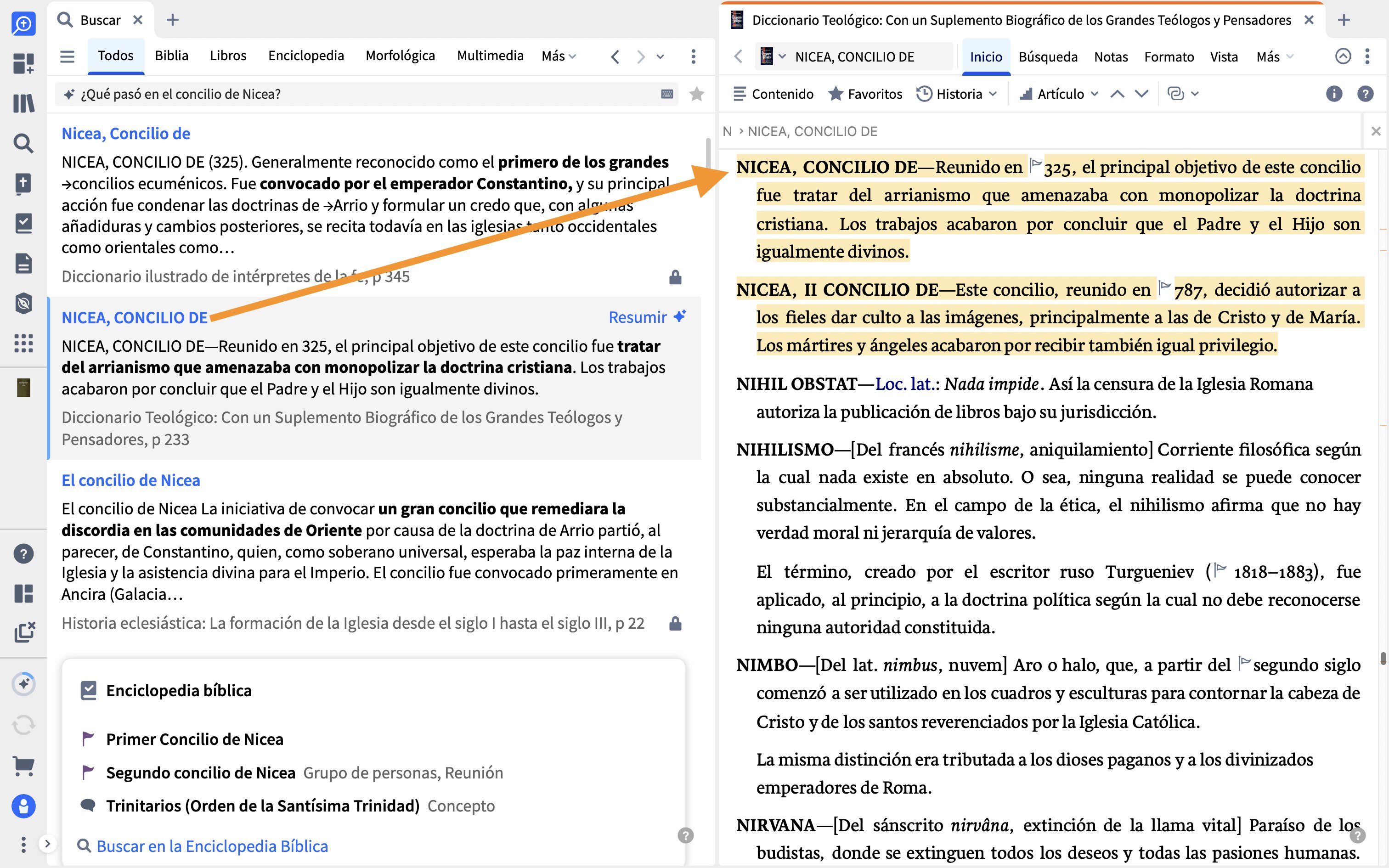Click lock icon on Historia eclesiástica result
The image size is (1389, 868).
point(675,624)
